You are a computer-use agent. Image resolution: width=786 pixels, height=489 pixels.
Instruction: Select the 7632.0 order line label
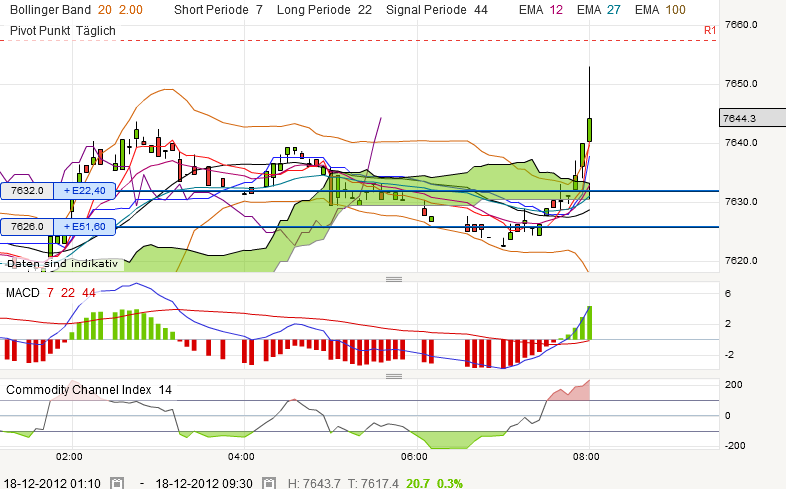(x=27, y=191)
